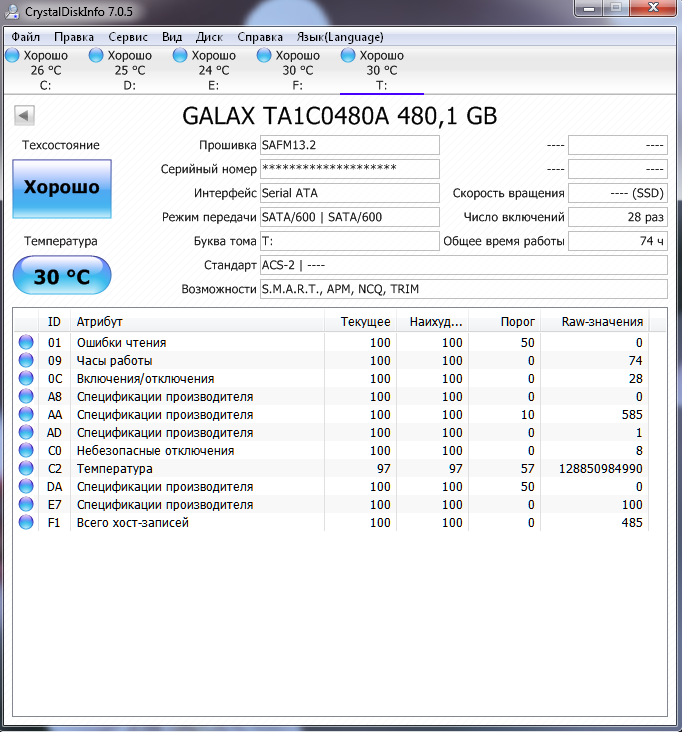Select disk tab labeled 24 °C E:

click(214, 70)
